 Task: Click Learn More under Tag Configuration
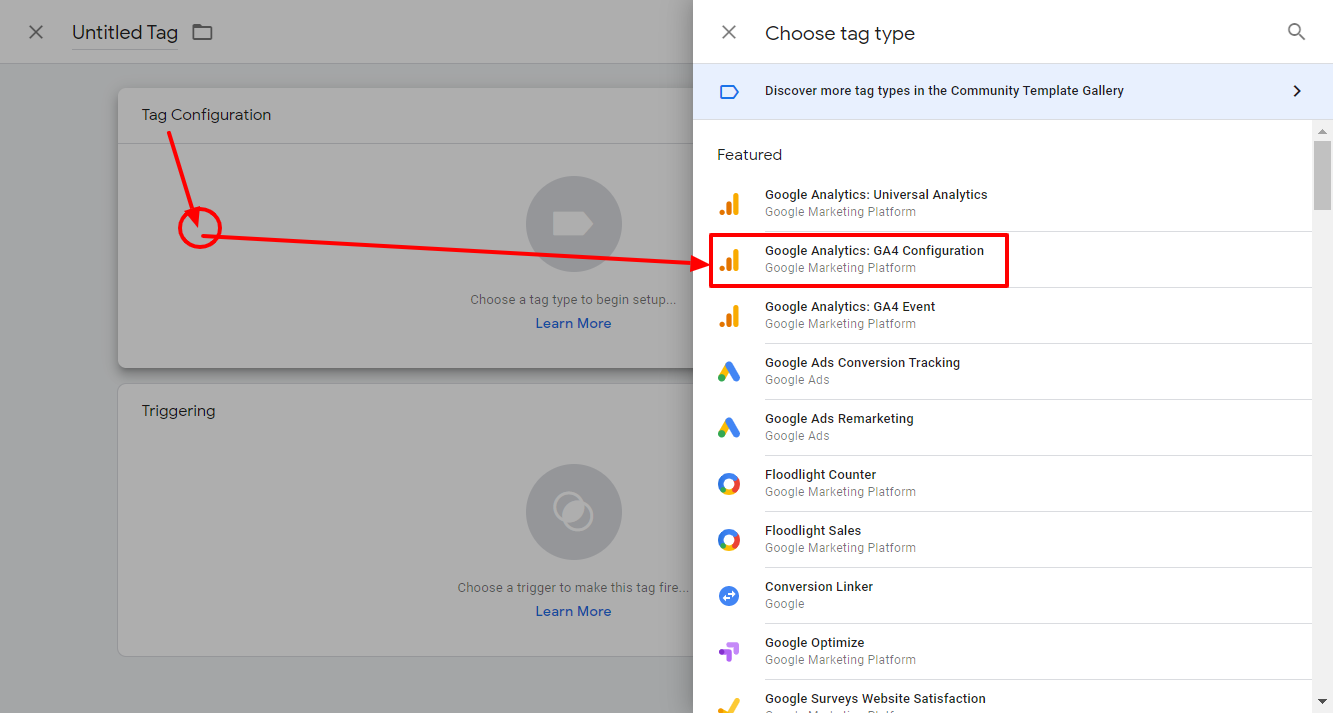573,323
